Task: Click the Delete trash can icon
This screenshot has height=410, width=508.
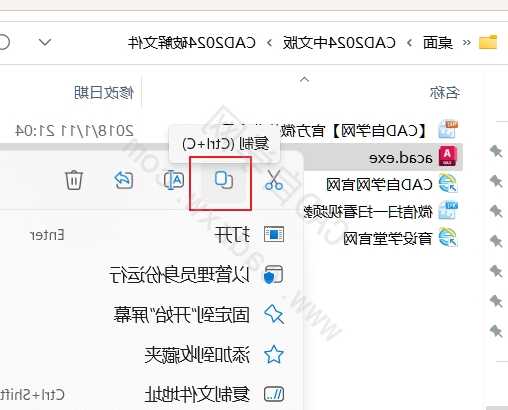Action: [74, 180]
